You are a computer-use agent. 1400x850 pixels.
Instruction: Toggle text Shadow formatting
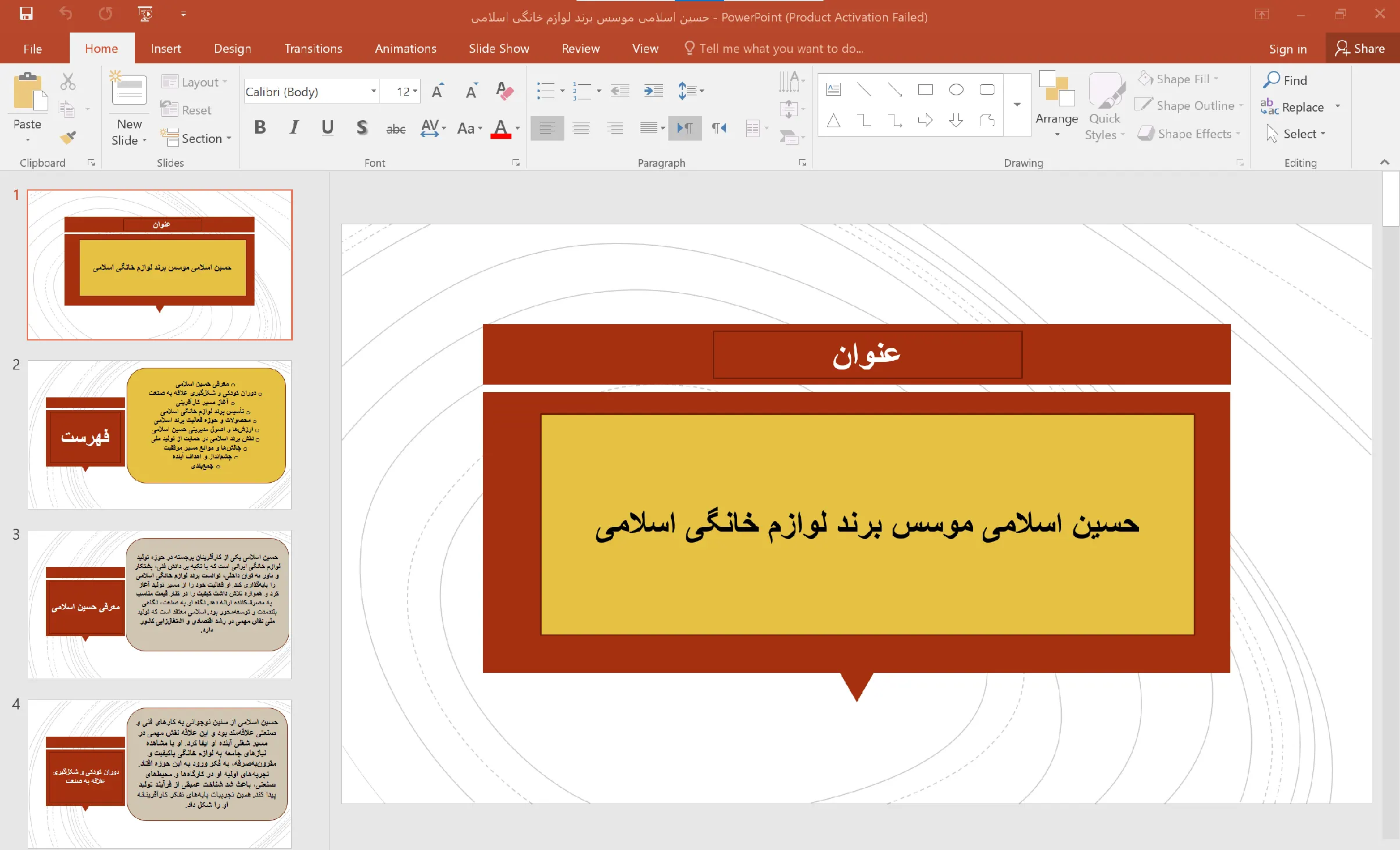(361, 128)
